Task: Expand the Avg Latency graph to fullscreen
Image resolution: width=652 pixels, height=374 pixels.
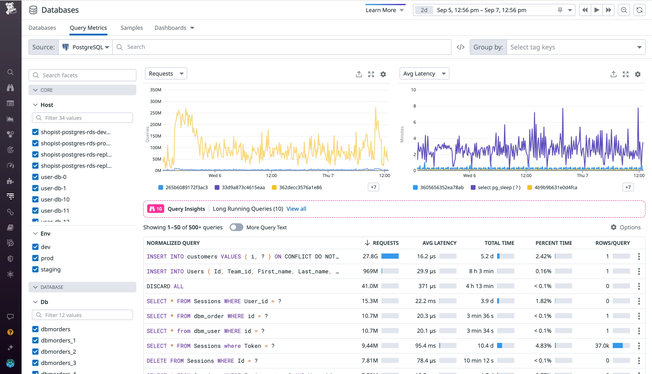Action: pos(625,74)
